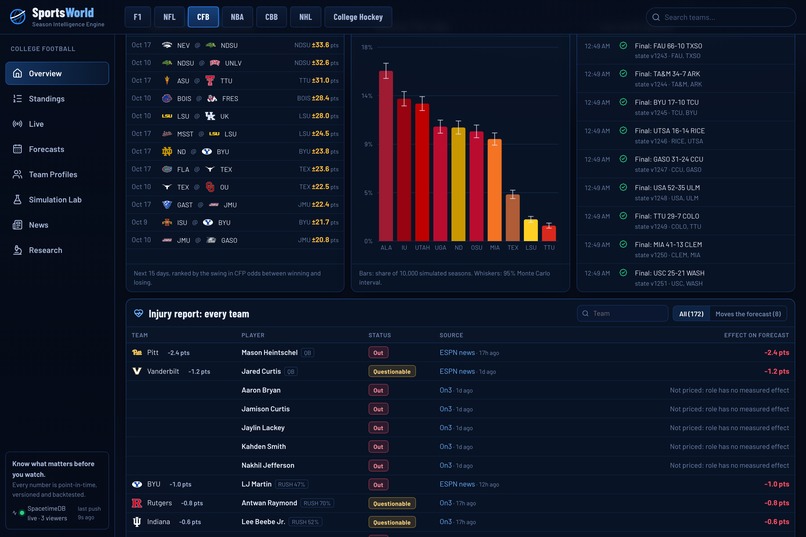
Task: Open Standings in the sidebar
Action: pyautogui.click(x=57, y=99)
